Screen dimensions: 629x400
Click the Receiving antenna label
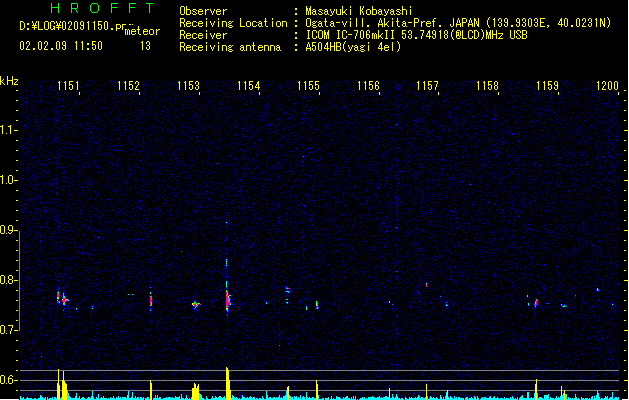point(230,47)
